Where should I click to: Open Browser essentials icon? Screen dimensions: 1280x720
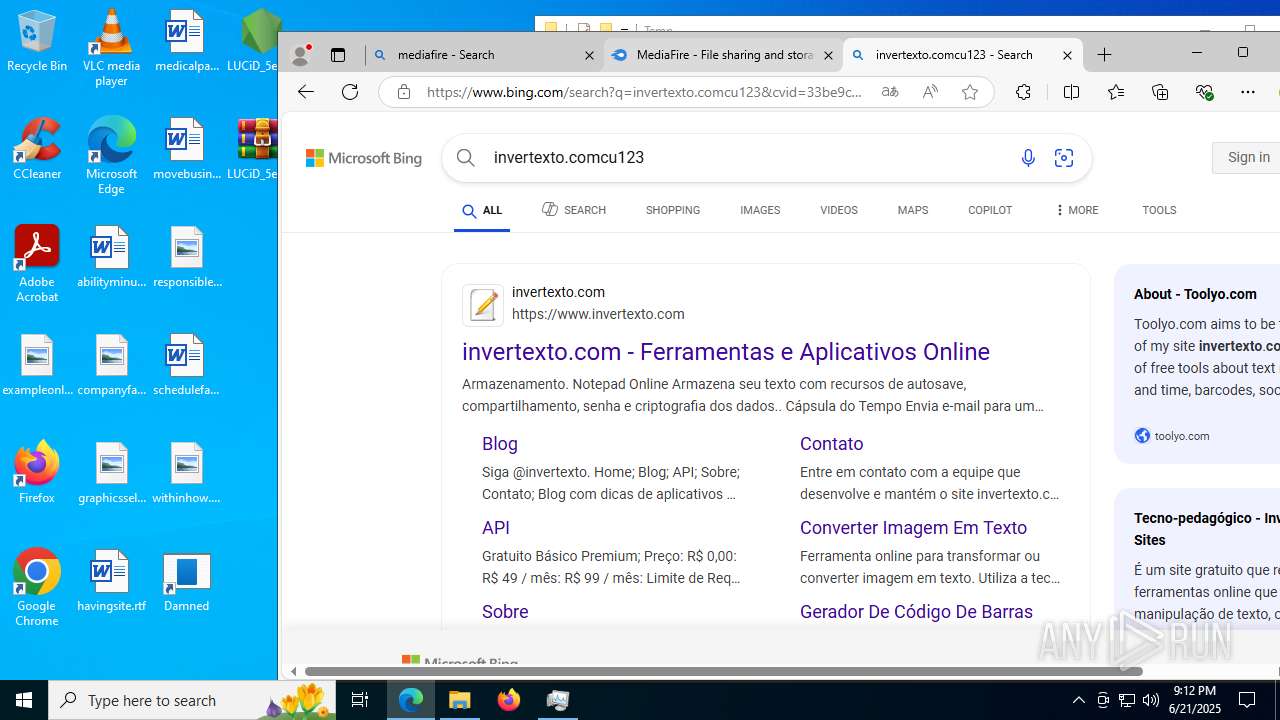[1204, 92]
